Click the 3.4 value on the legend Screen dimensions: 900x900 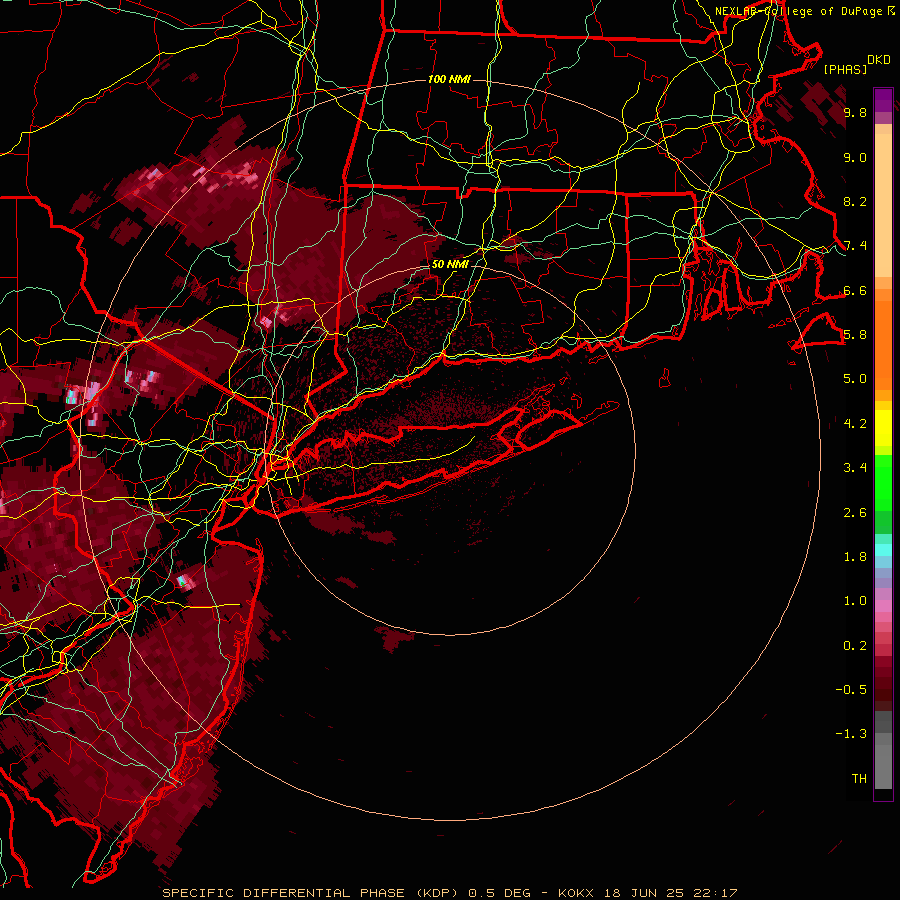(855, 468)
